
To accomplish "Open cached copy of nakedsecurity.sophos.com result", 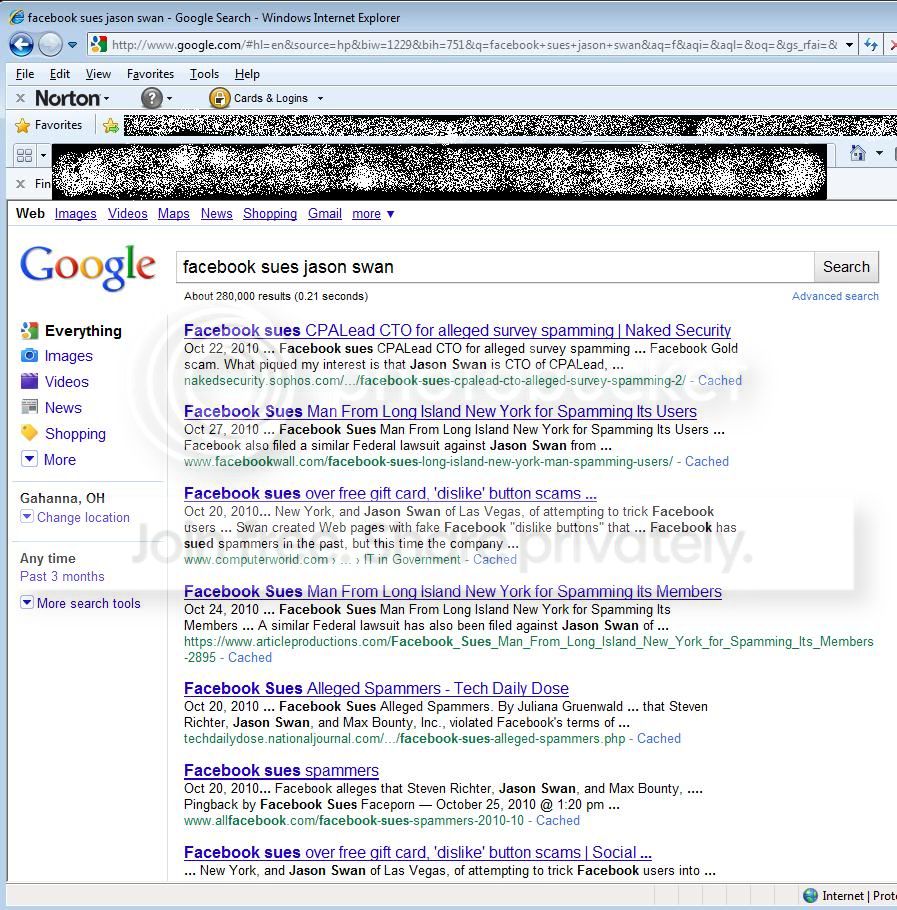I will click(719, 380).
